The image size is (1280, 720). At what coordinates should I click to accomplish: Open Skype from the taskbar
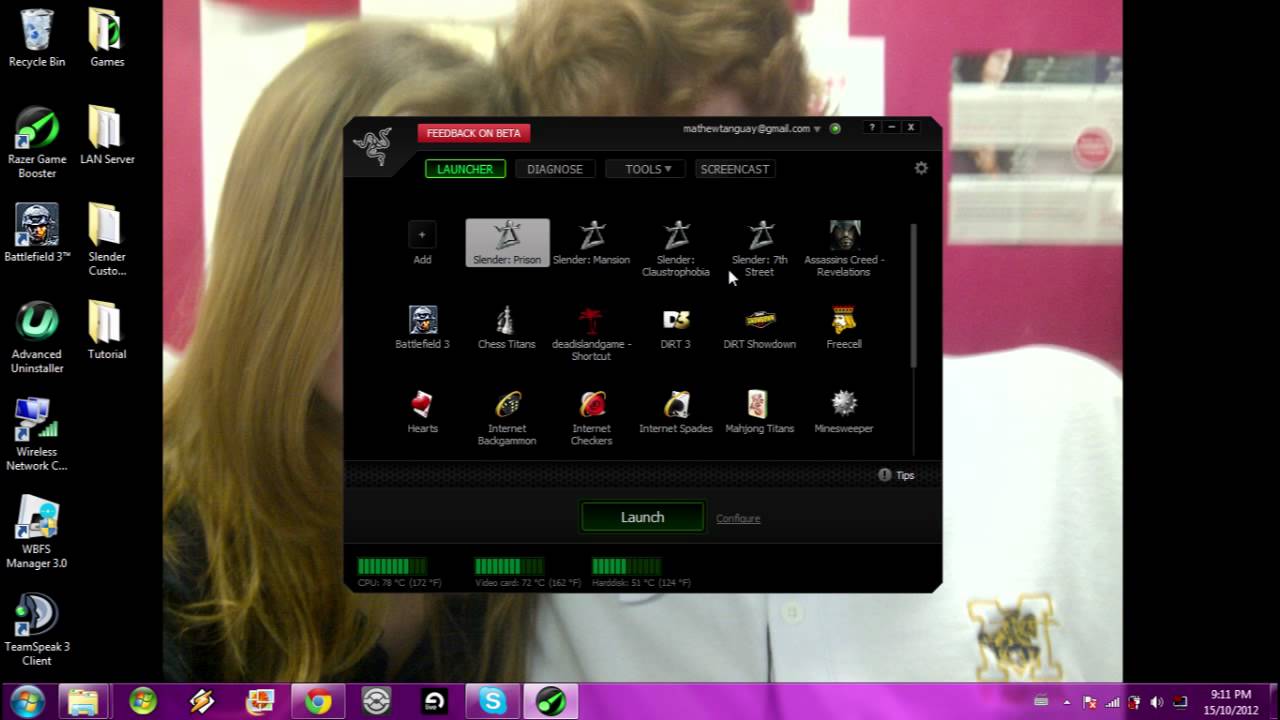tap(492, 702)
